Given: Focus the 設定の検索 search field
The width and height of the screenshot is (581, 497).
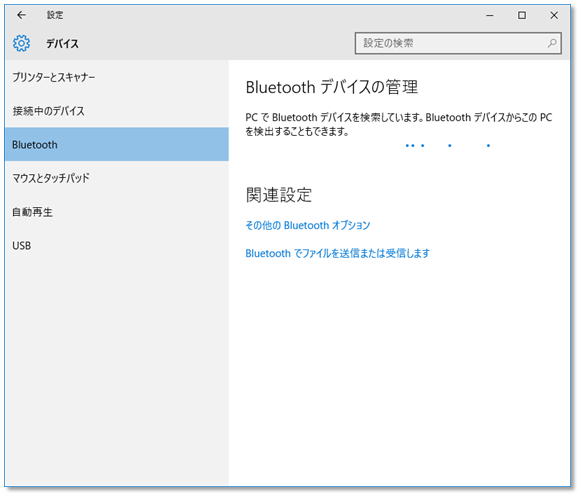Looking at the screenshot, I should click(458, 43).
